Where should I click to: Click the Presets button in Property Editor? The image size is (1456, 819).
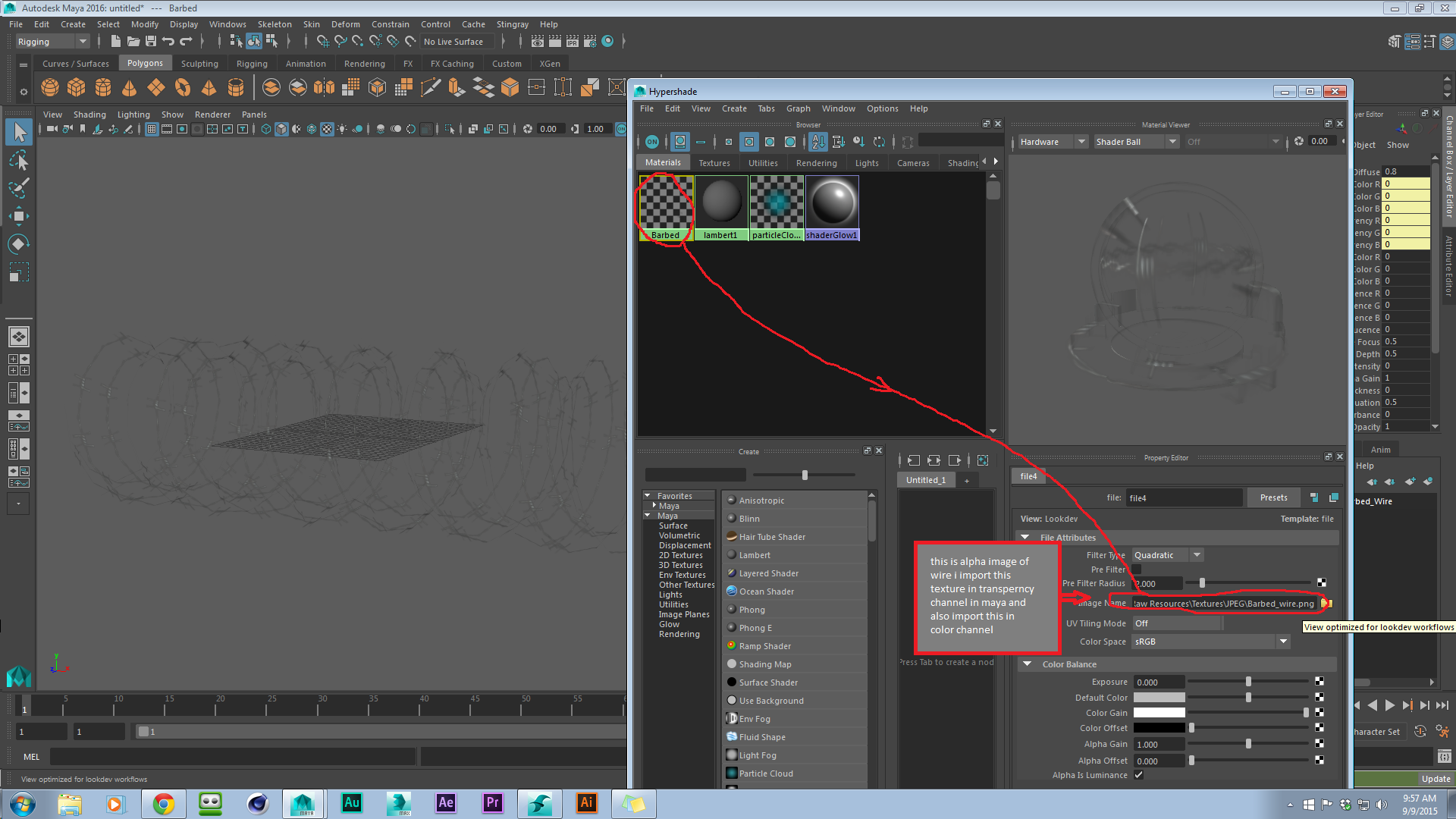coord(1272,497)
